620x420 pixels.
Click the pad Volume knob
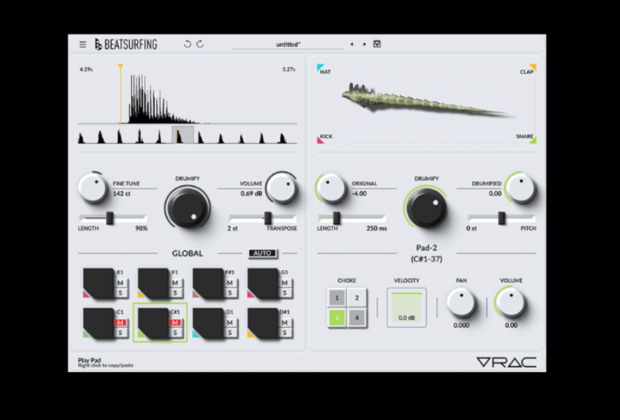[511, 303]
